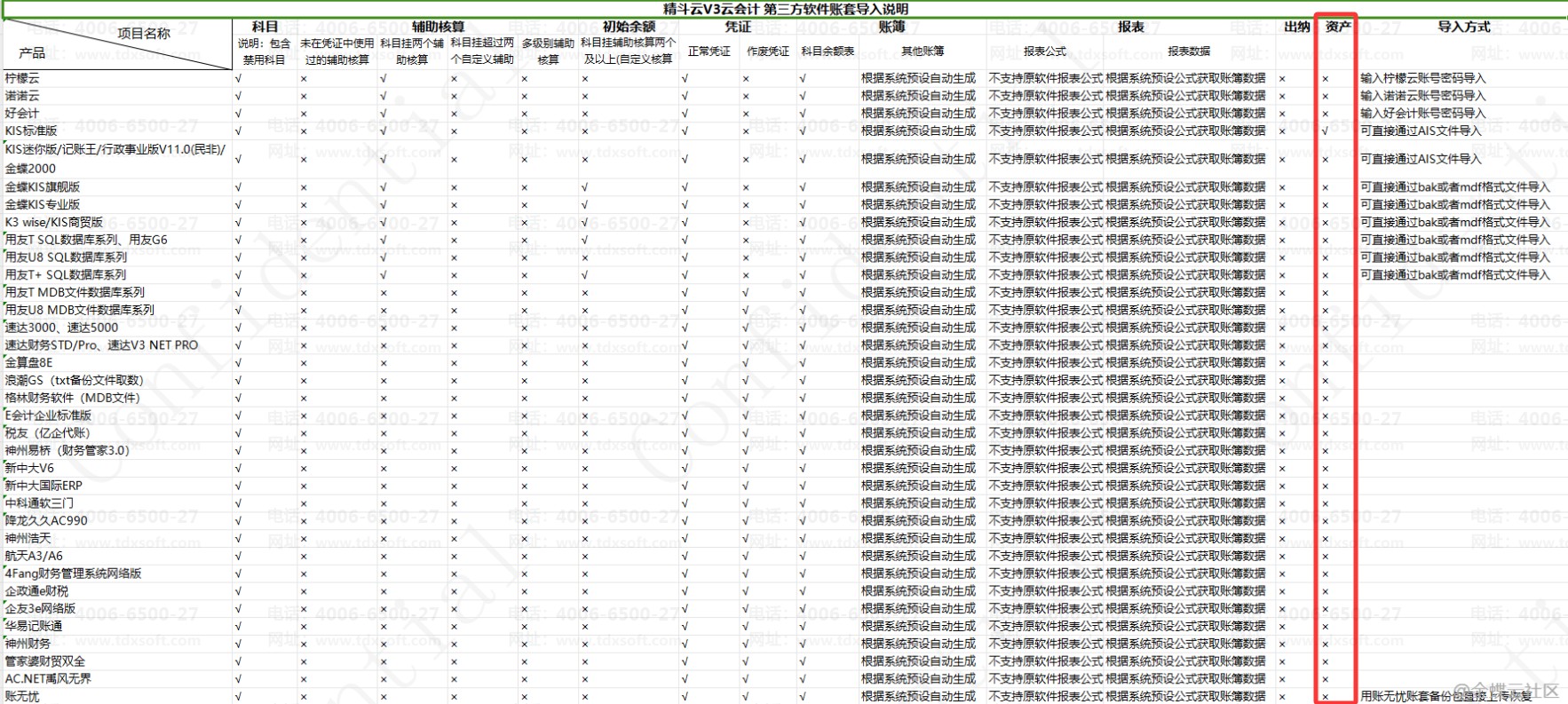Click the 初始余额 header cell
1568x704 pixels.
(x=628, y=27)
